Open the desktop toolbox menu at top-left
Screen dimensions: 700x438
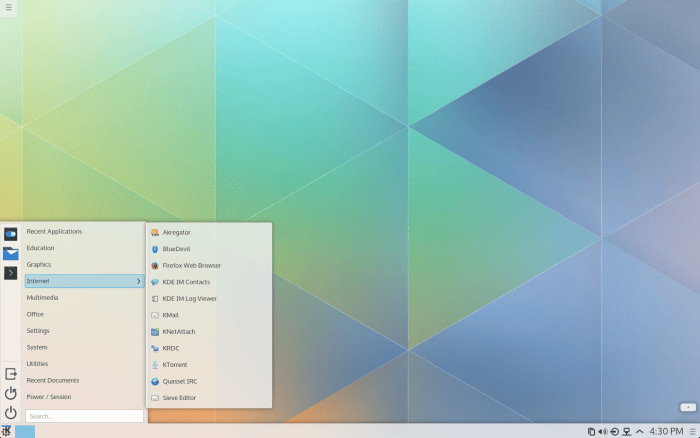[9, 9]
